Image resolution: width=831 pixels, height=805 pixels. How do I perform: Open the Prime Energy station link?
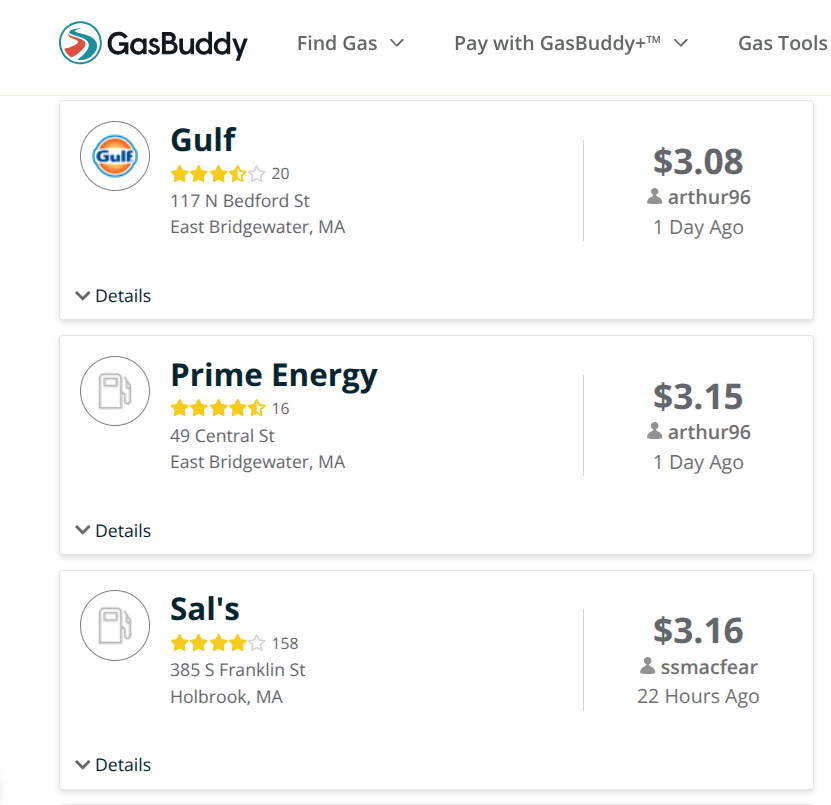[x=274, y=375]
